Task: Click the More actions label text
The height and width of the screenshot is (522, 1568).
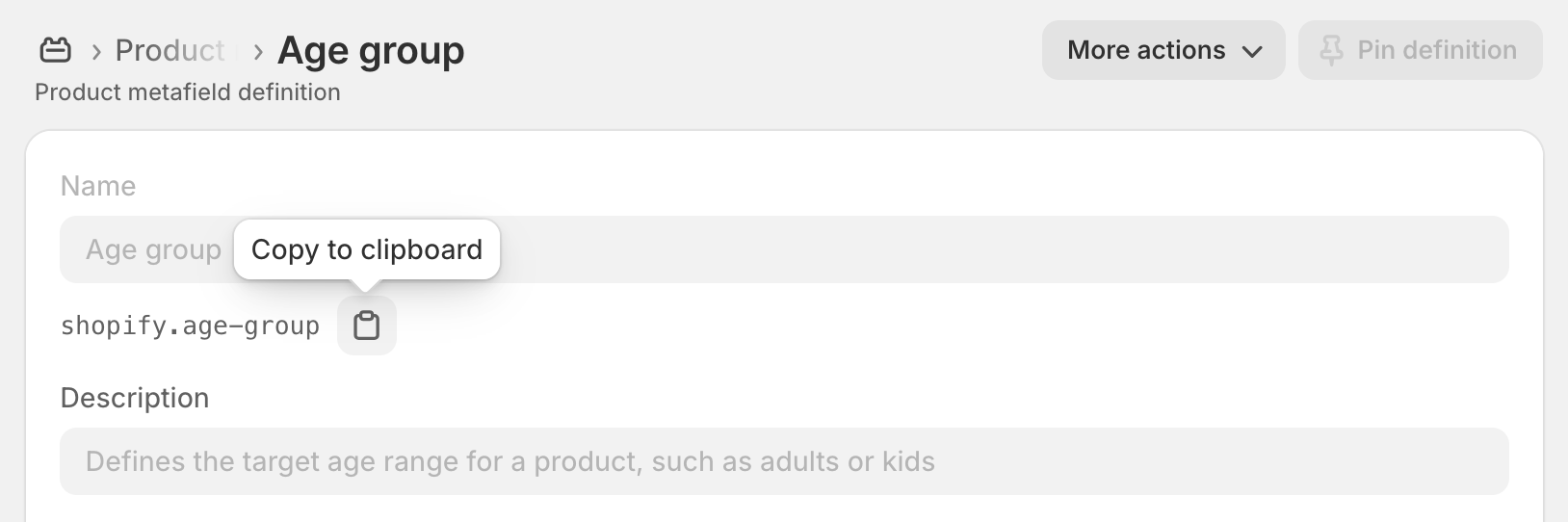Action: (x=1146, y=50)
